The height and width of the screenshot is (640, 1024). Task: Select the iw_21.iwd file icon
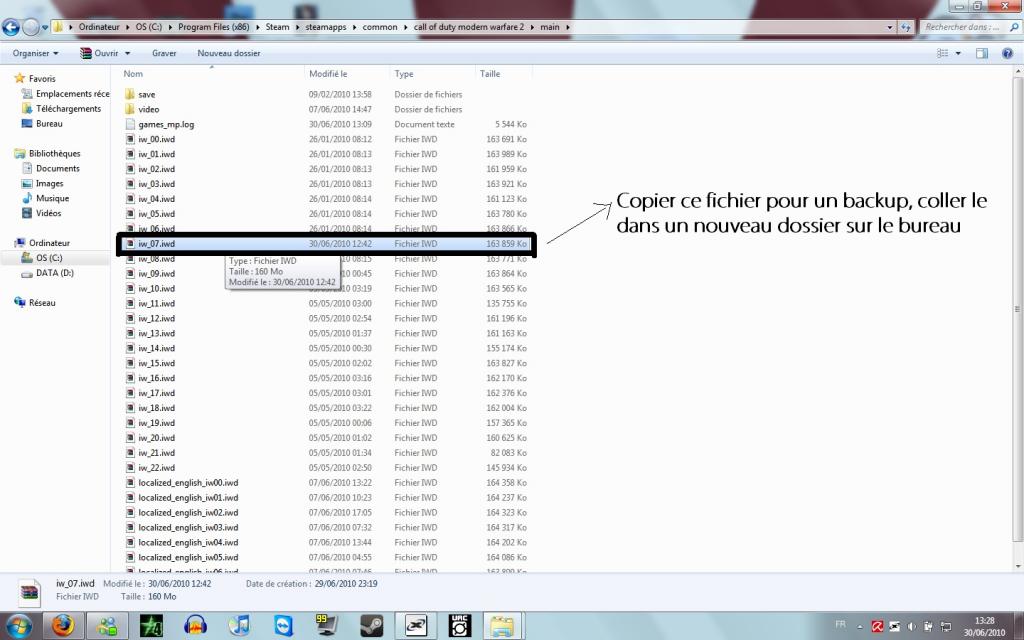tap(130, 453)
